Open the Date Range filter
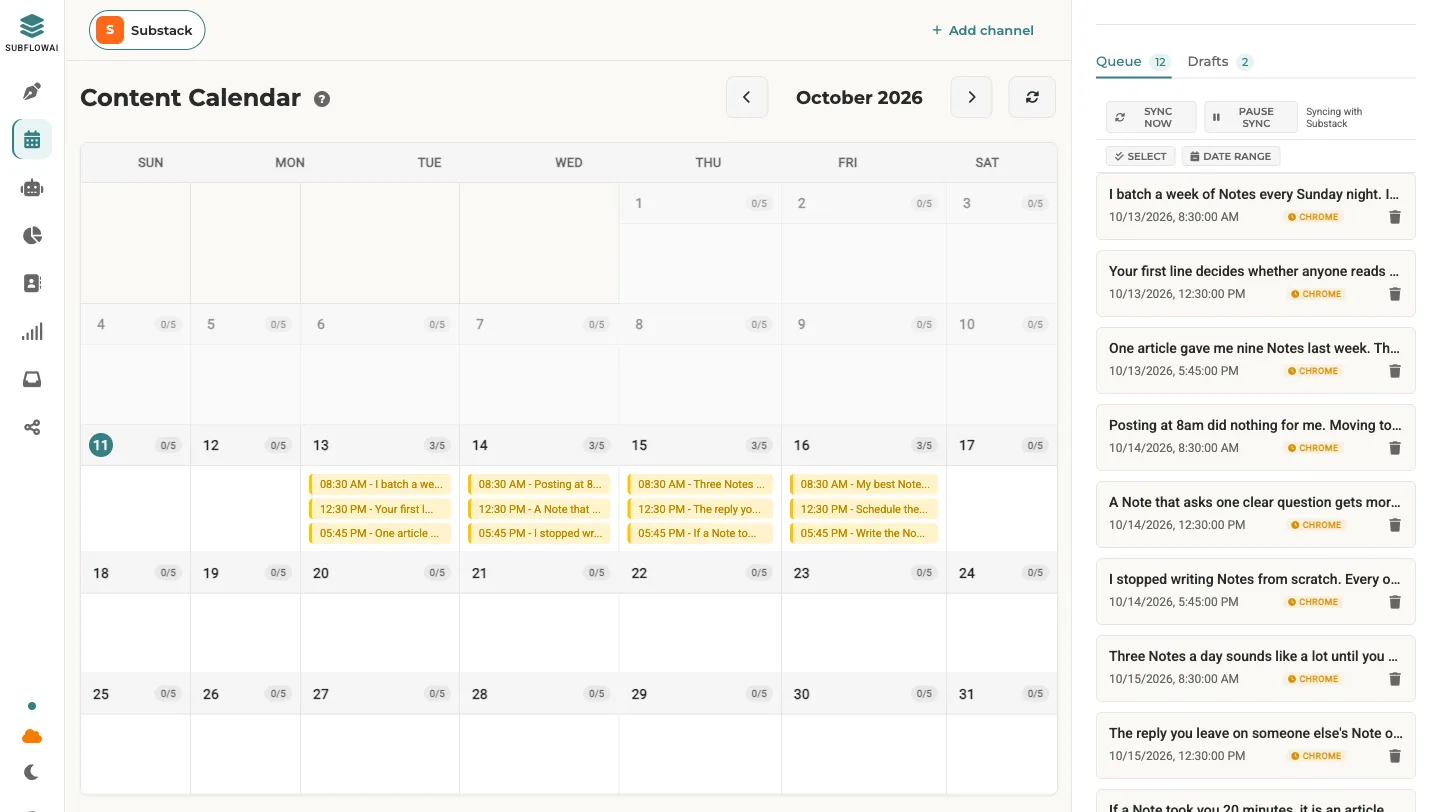Screen dimensions: 1440x812 point(1231,156)
